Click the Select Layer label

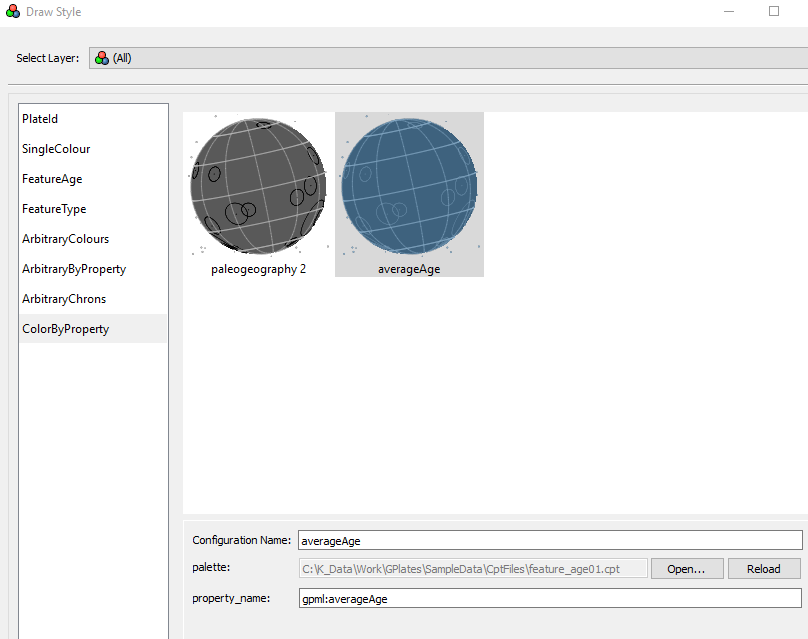(47, 58)
